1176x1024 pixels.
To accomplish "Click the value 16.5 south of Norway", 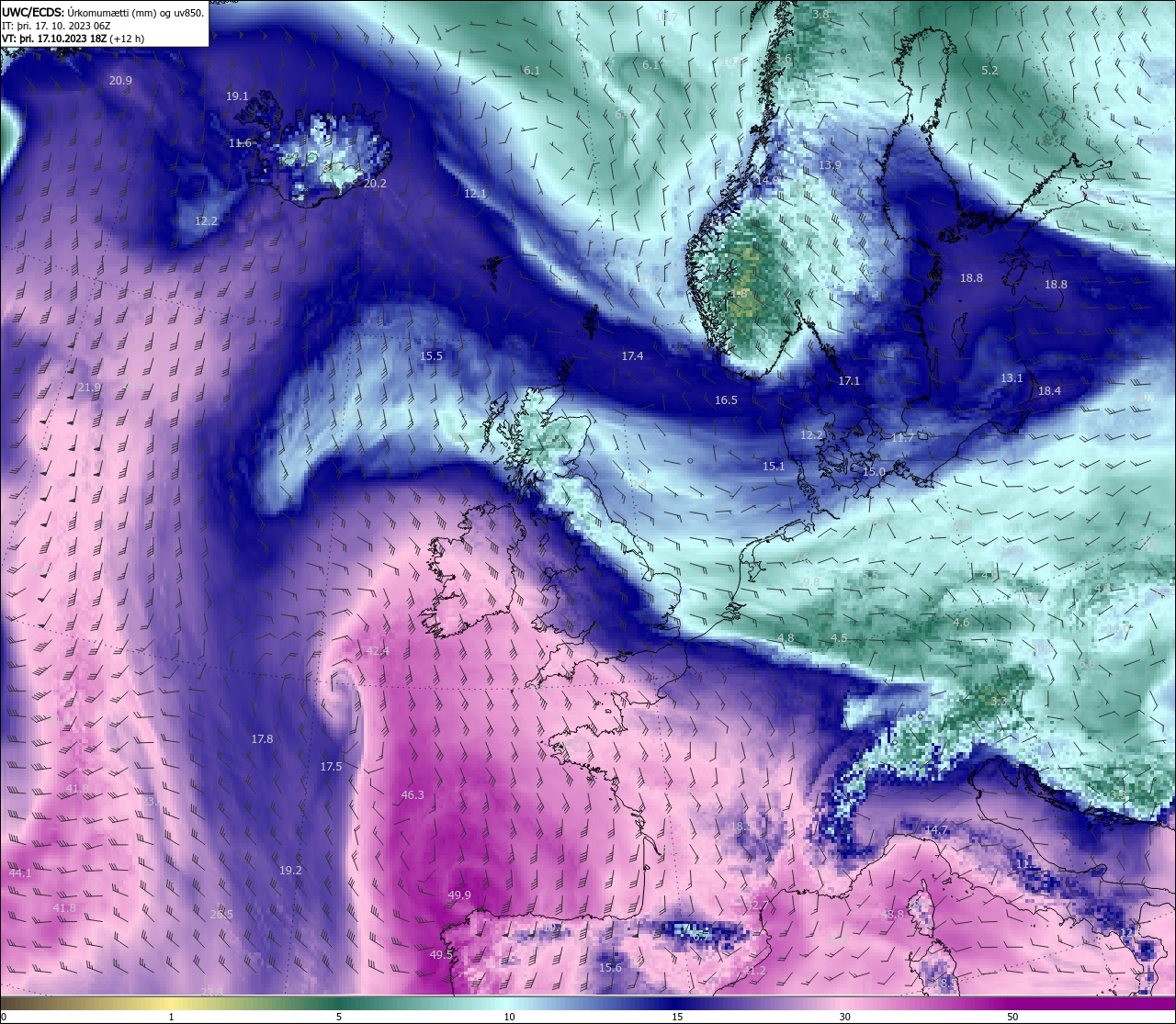I will click(x=726, y=400).
